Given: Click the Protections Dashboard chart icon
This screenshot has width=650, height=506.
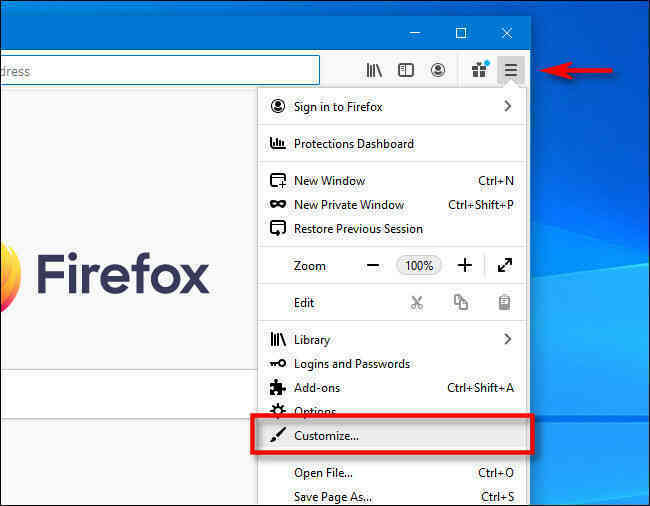Looking at the screenshot, I should [x=278, y=143].
